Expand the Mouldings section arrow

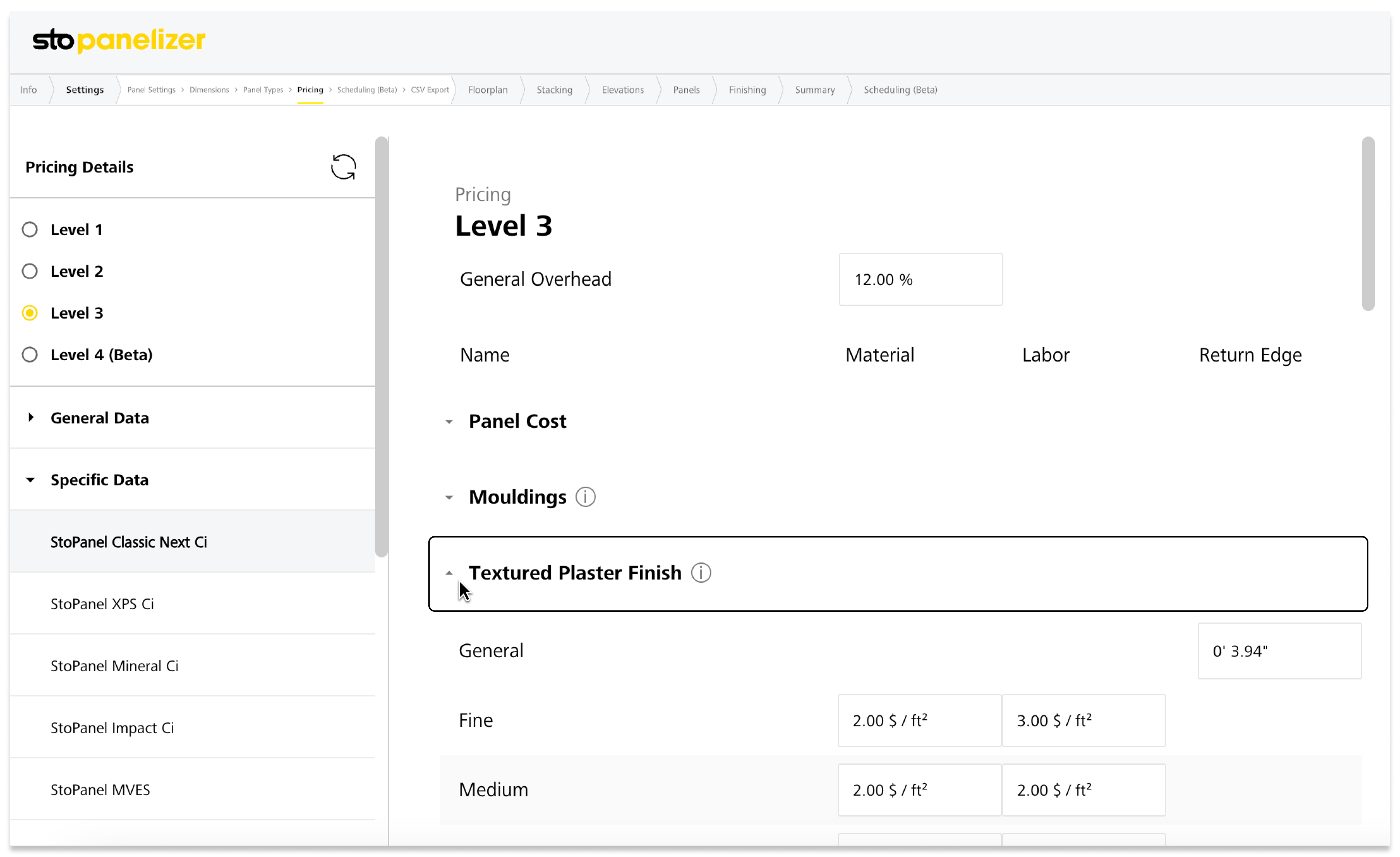pyautogui.click(x=449, y=497)
